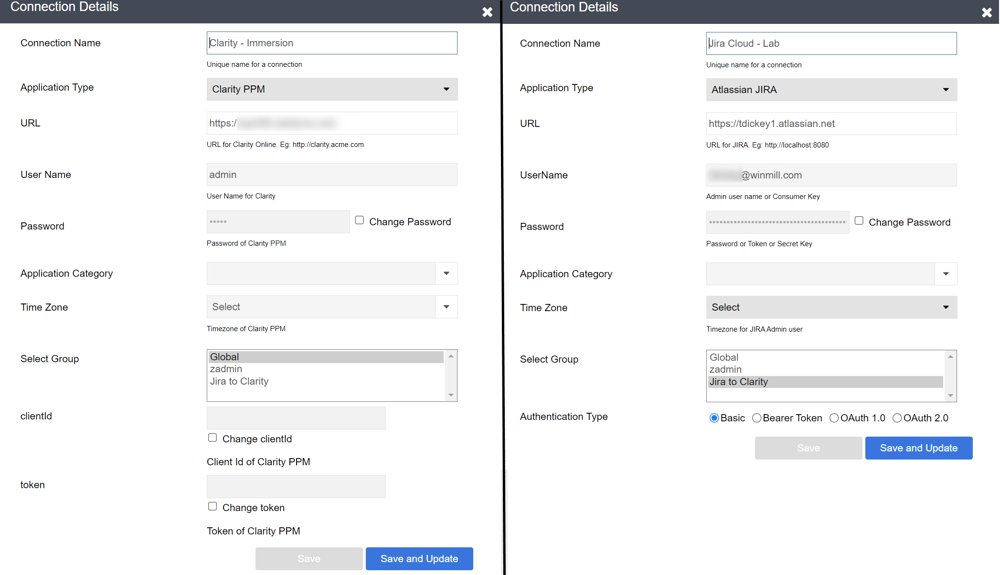Expand Application Category dropdown in Jira dialog

pos(946,274)
